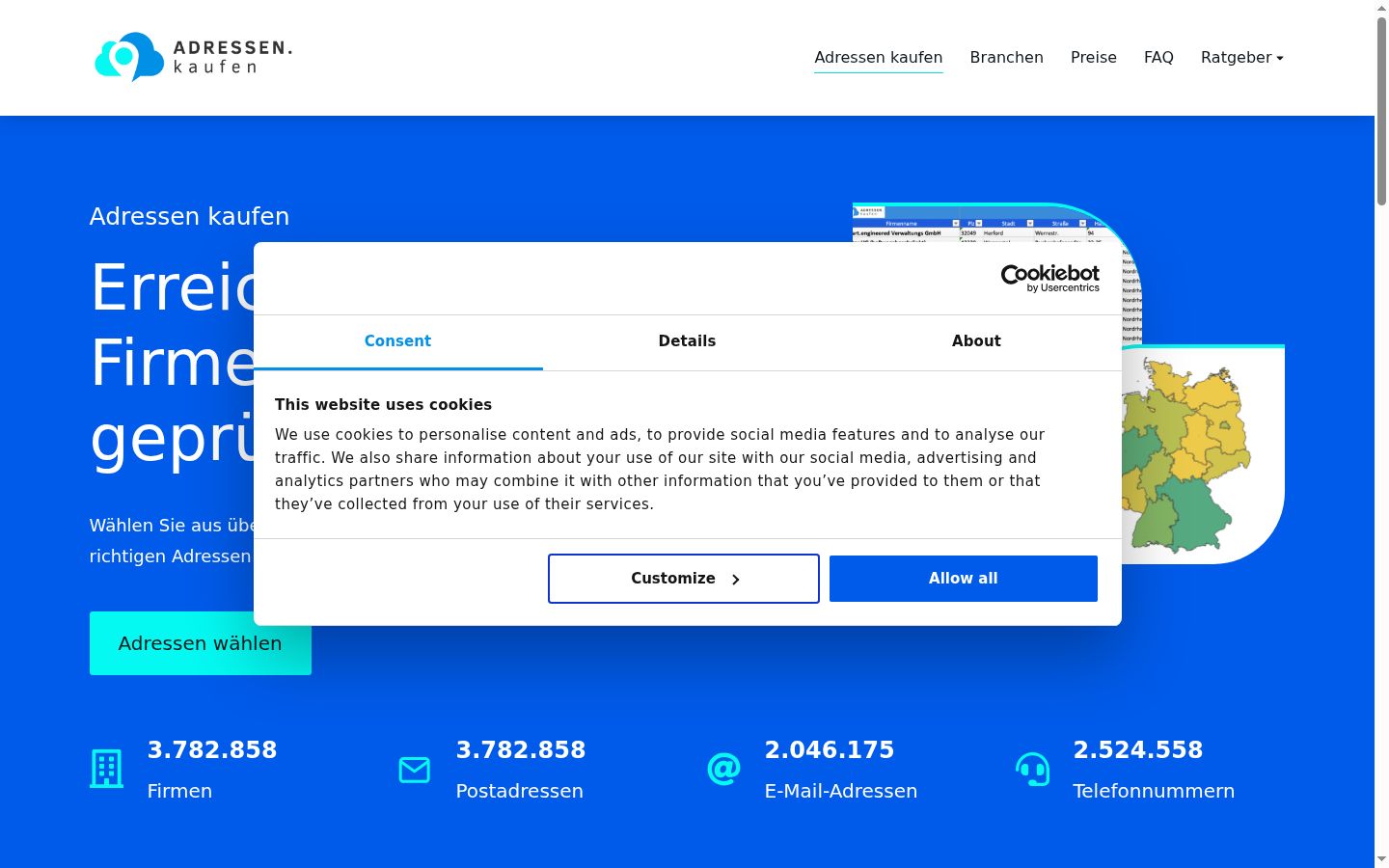Click the 'Postadressen' label

pos(520,791)
